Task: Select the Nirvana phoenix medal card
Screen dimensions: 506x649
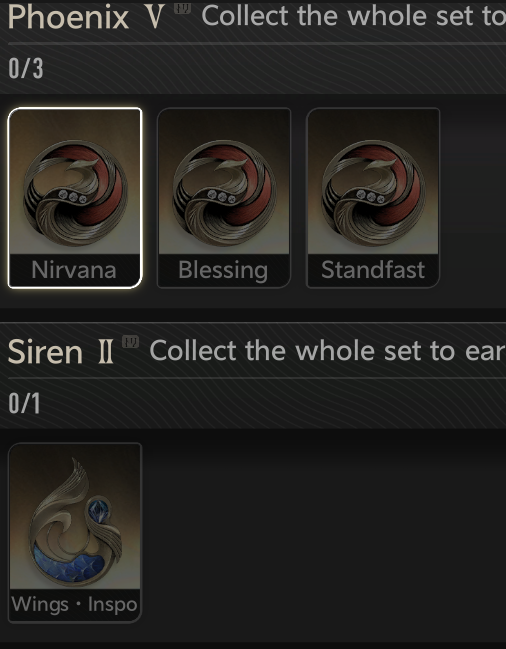Action: (x=75, y=198)
